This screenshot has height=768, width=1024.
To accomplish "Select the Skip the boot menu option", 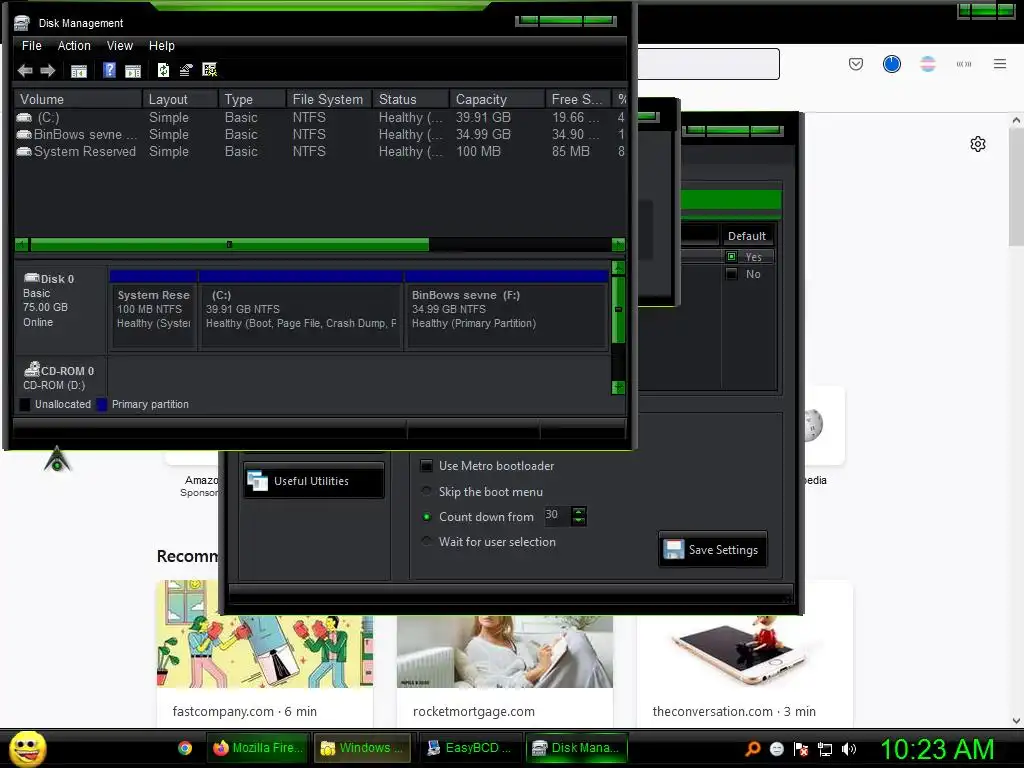I will pos(426,491).
